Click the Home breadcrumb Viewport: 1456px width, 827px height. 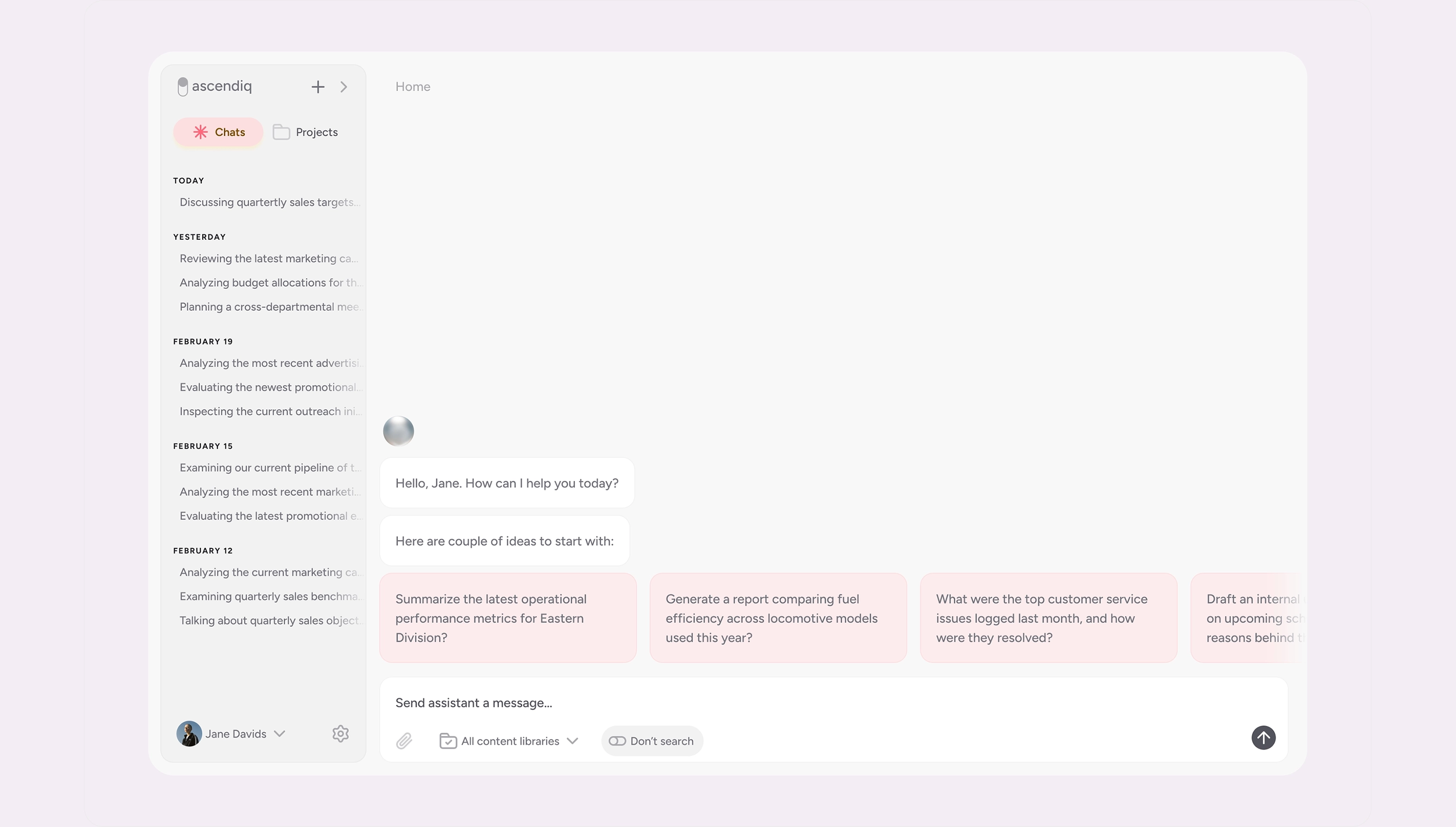412,87
